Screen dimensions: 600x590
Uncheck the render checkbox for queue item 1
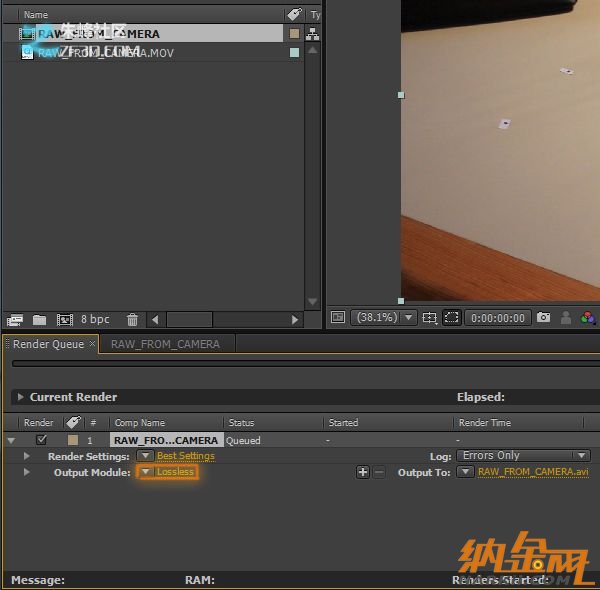41,440
